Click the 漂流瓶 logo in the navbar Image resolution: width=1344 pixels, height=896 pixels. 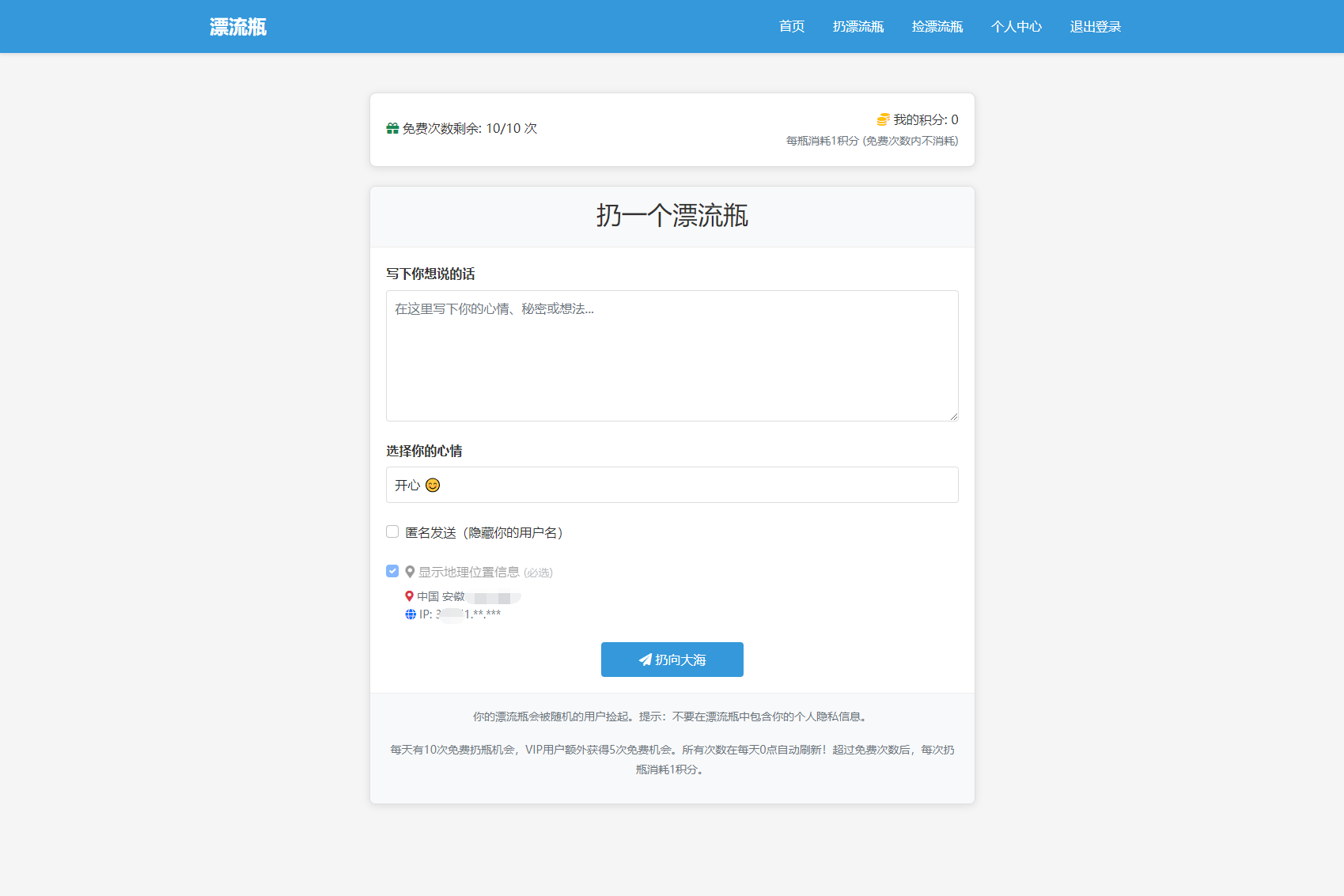(237, 26)
